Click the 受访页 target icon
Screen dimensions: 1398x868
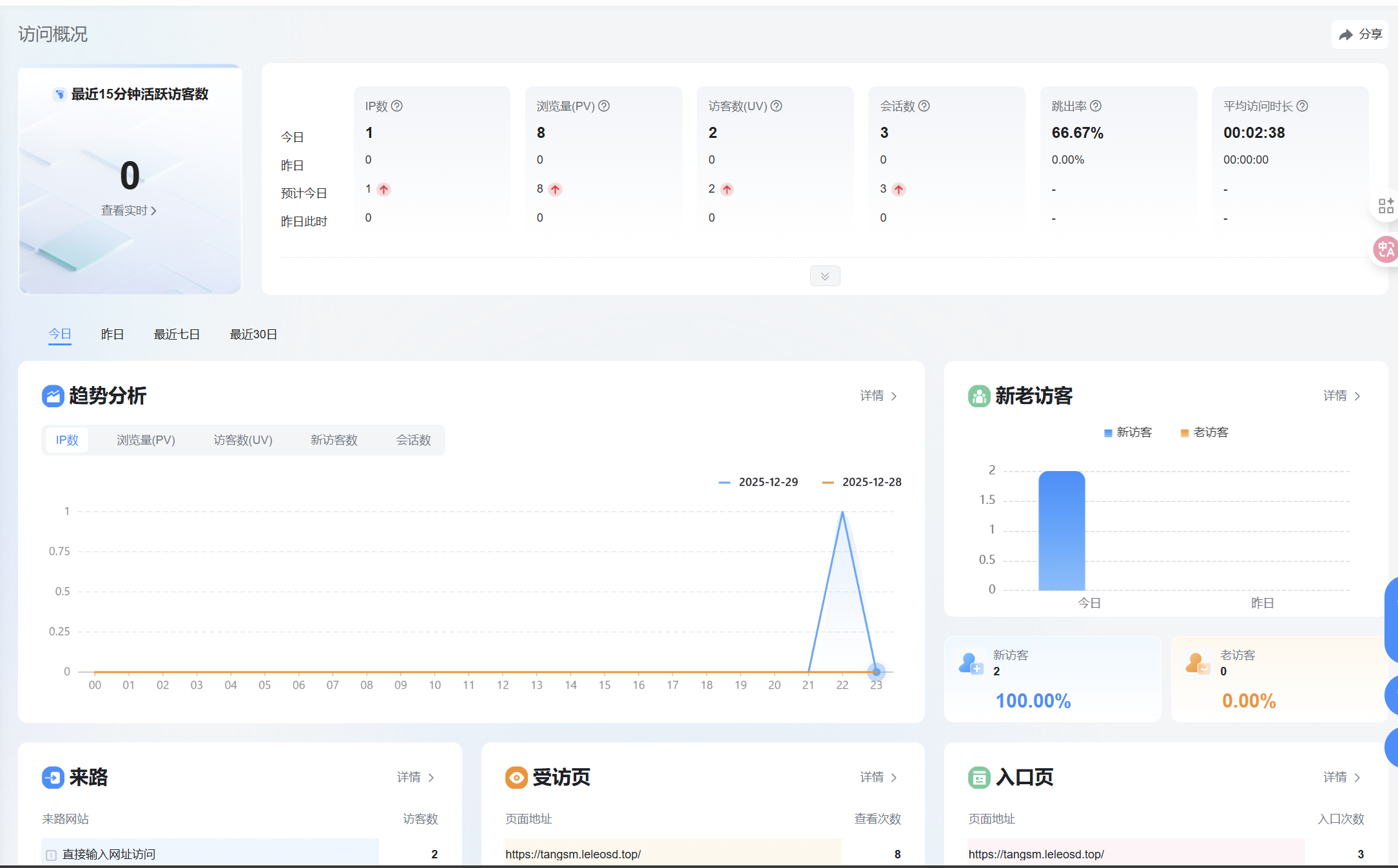[516, 778]
